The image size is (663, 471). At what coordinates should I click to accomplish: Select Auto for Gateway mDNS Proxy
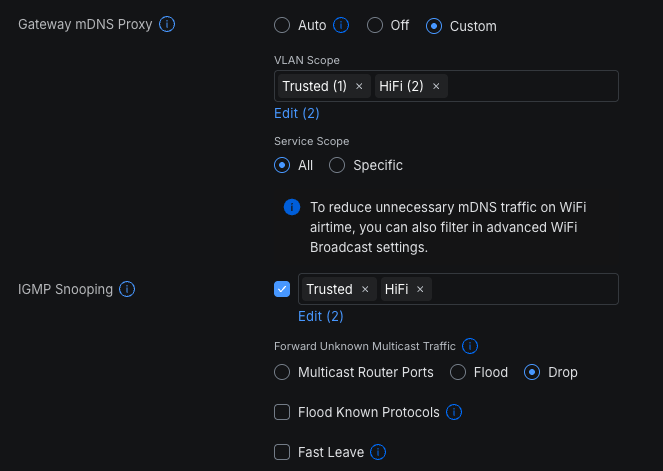point(282,25)
